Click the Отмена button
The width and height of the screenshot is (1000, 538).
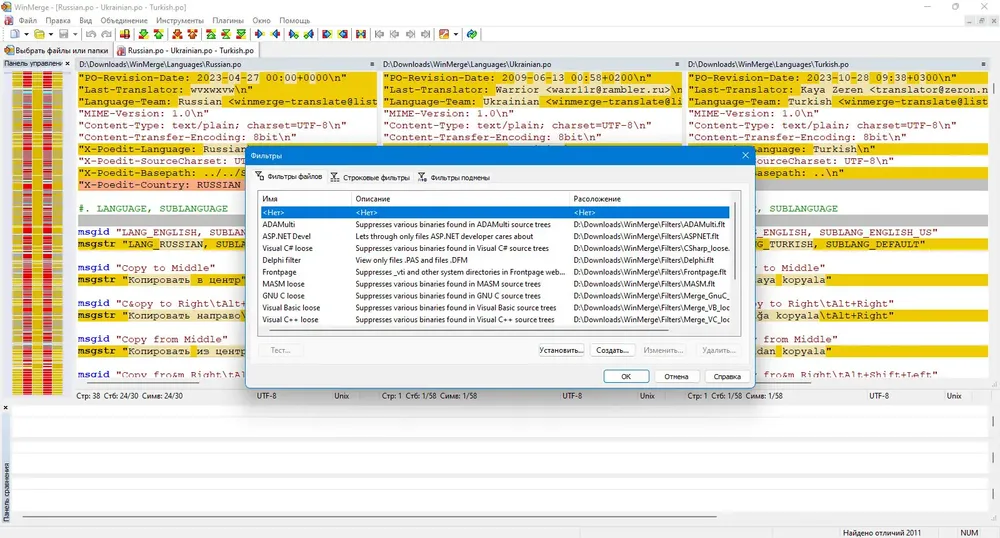[677, 376]
